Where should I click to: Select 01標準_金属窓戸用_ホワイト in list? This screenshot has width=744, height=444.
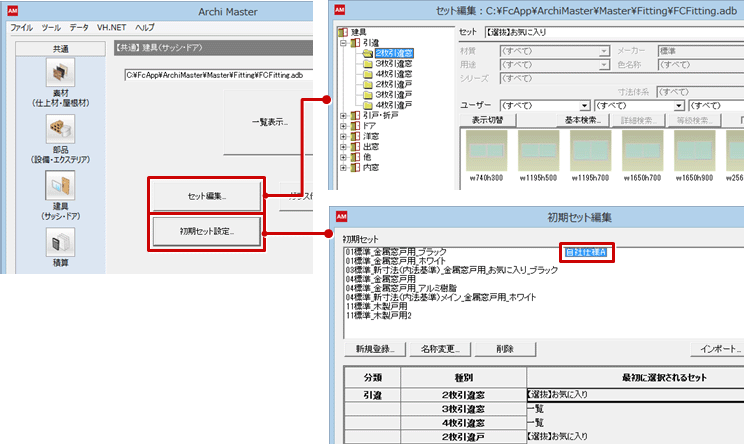point(396,261)
